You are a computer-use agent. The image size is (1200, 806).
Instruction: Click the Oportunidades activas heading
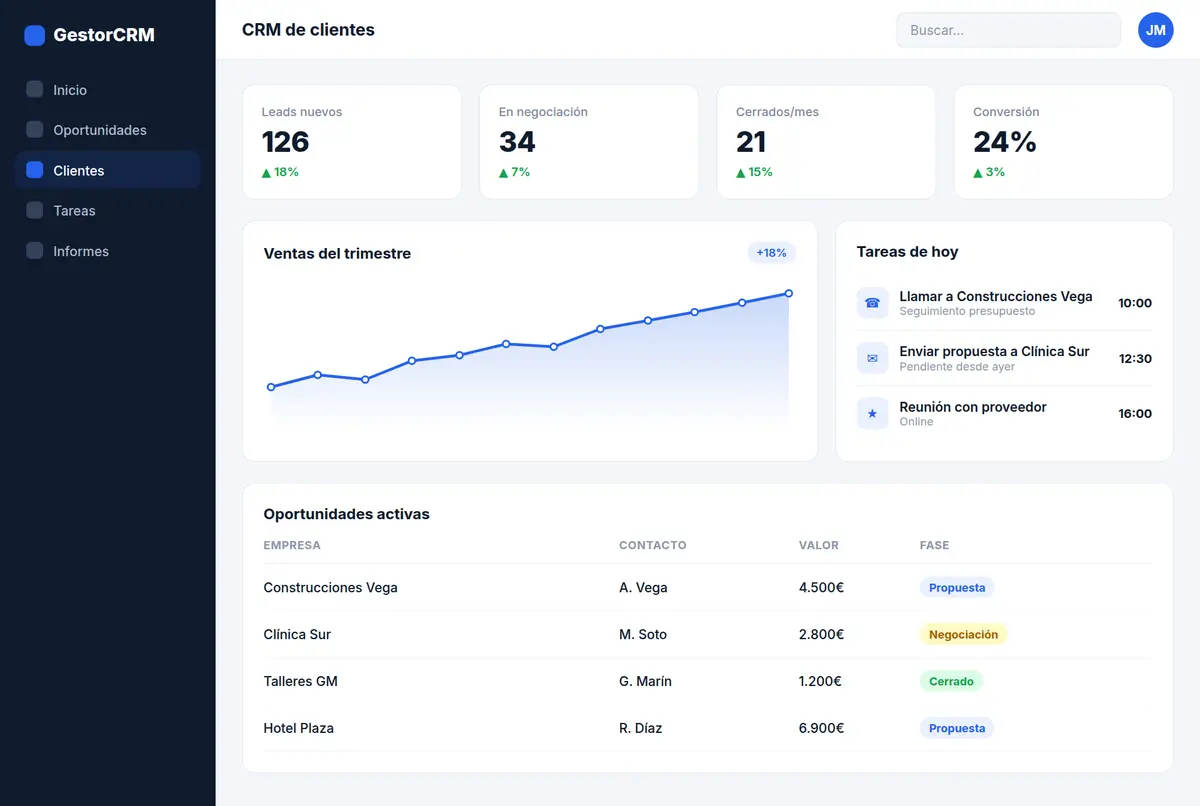[x=346, y=514]
